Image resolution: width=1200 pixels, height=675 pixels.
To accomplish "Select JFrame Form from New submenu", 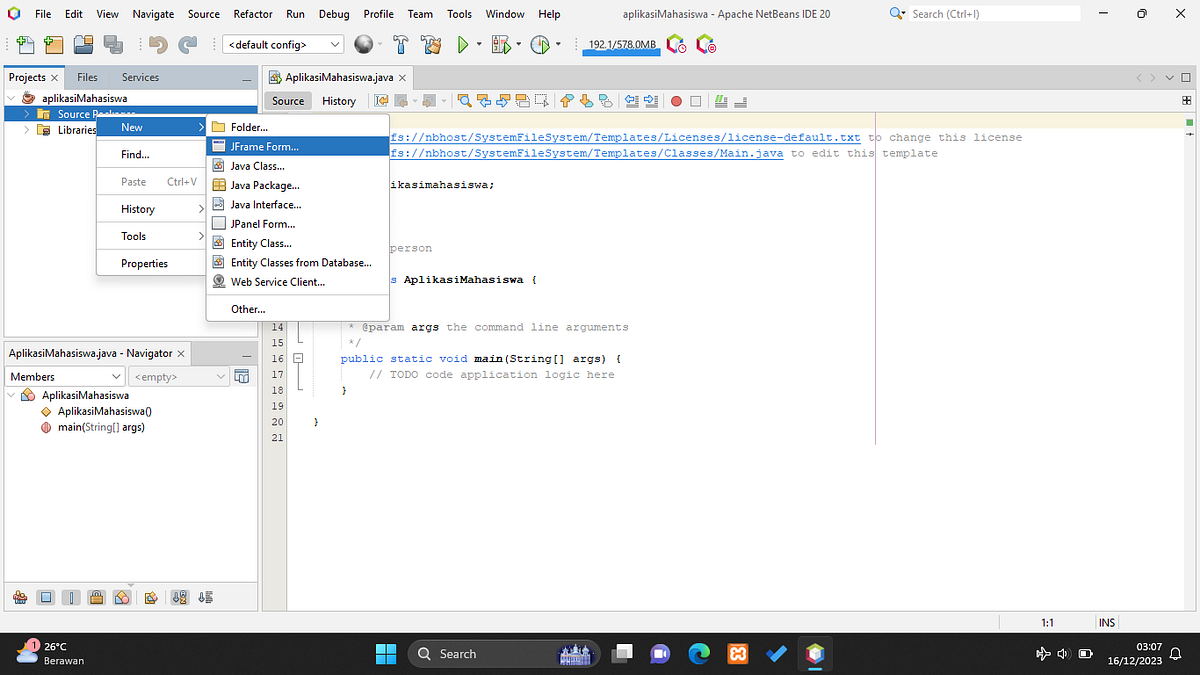I will coord(297,147).
